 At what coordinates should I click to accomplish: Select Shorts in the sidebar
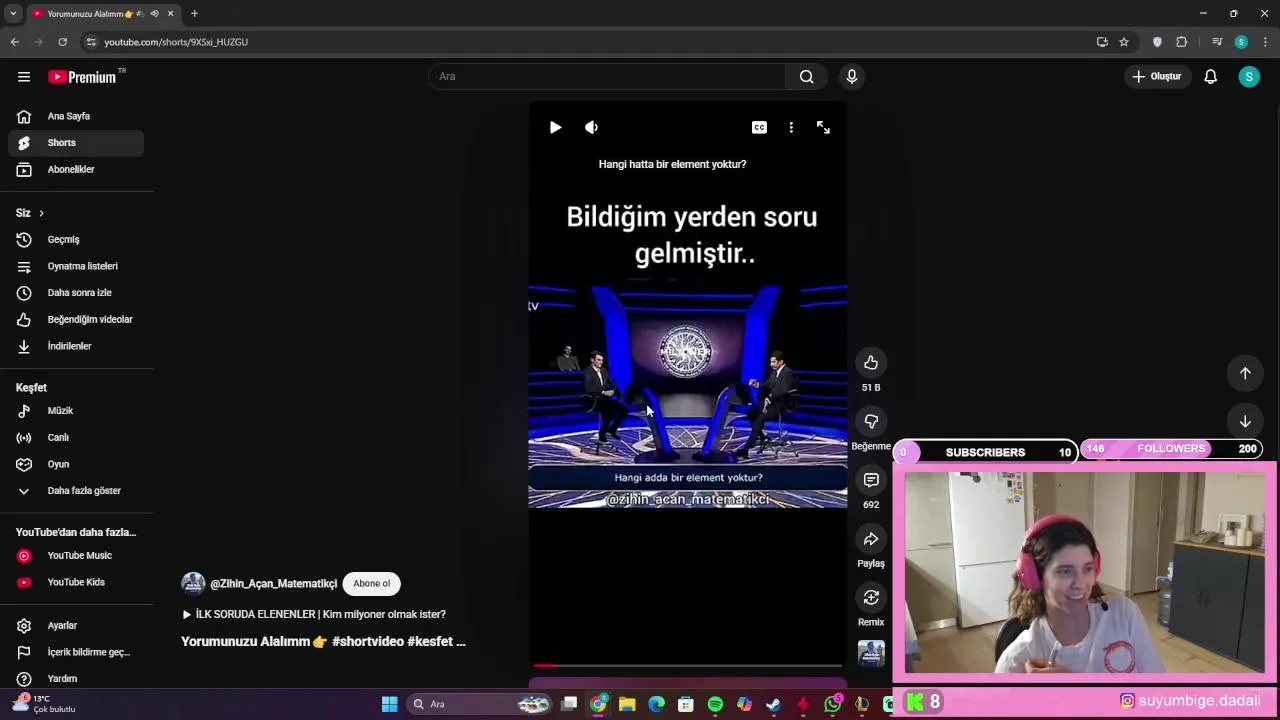point(76,143)
